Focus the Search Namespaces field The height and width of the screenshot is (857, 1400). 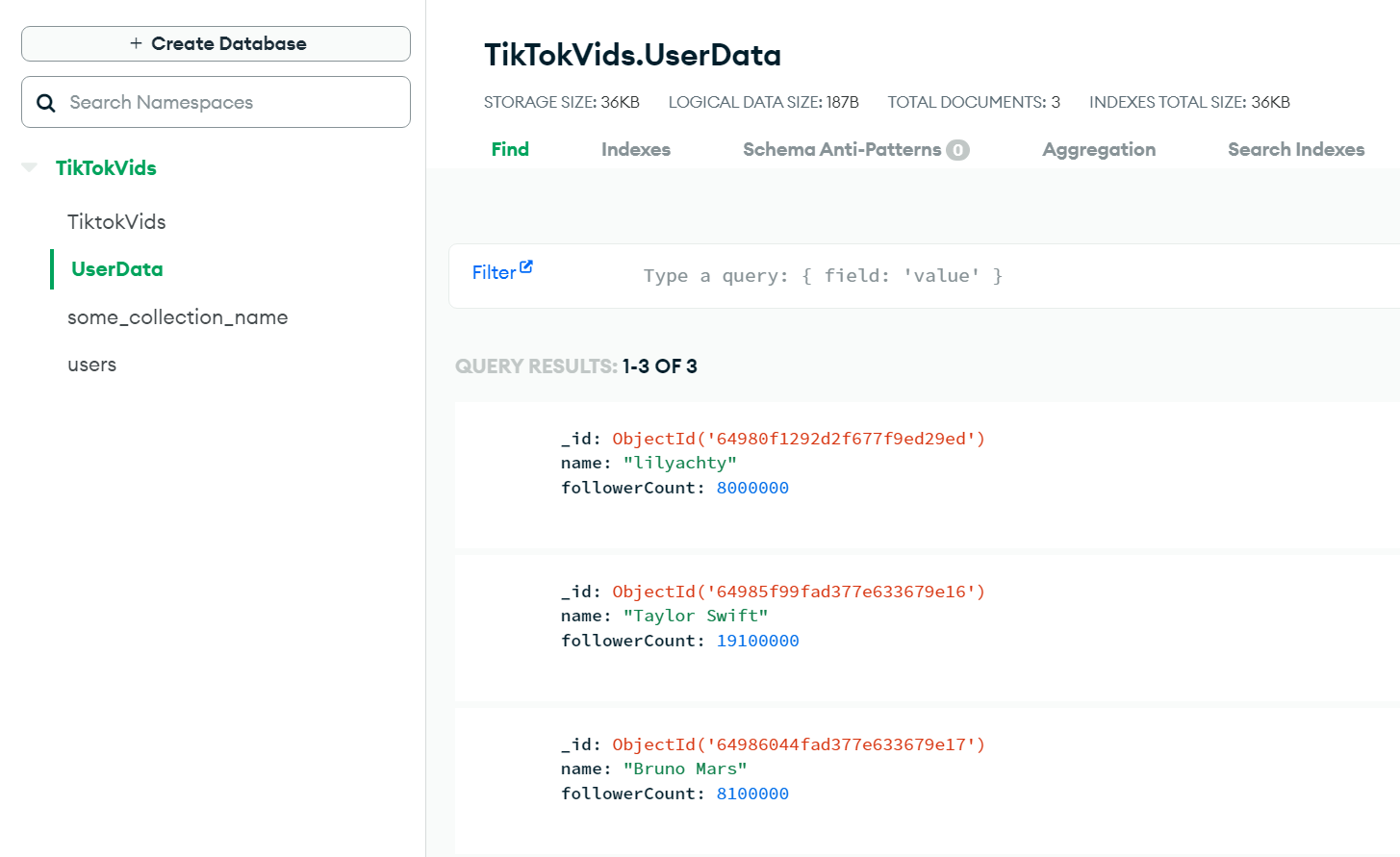point(216,102)
